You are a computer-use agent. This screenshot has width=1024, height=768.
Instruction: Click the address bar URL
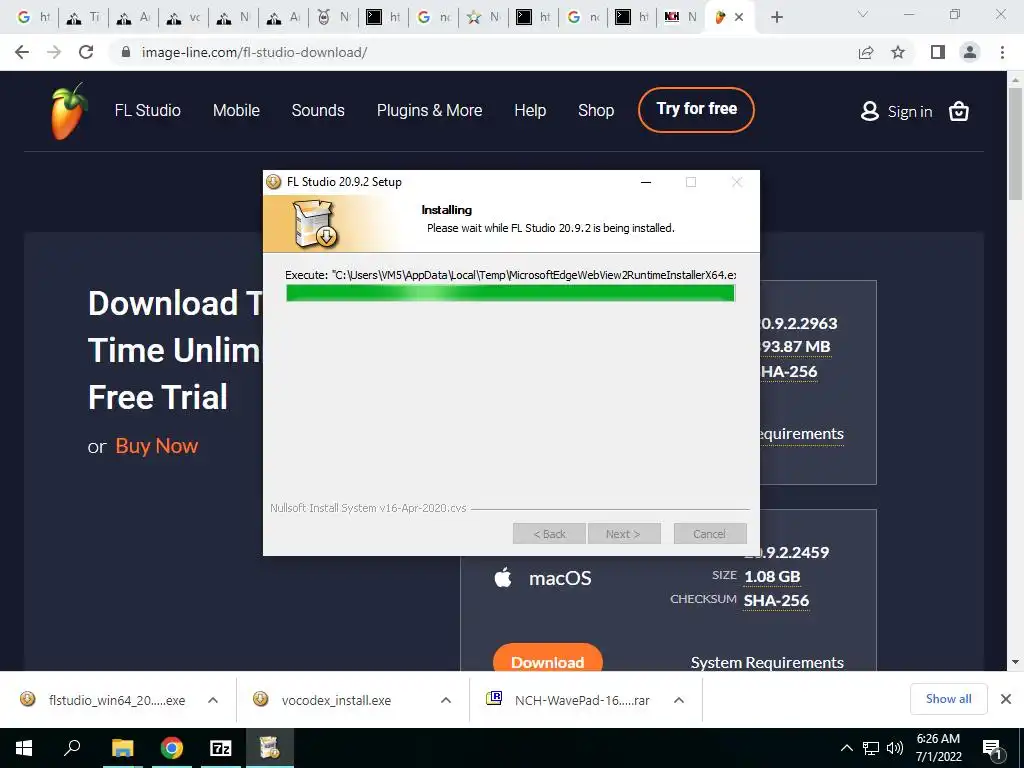point(254,52)
